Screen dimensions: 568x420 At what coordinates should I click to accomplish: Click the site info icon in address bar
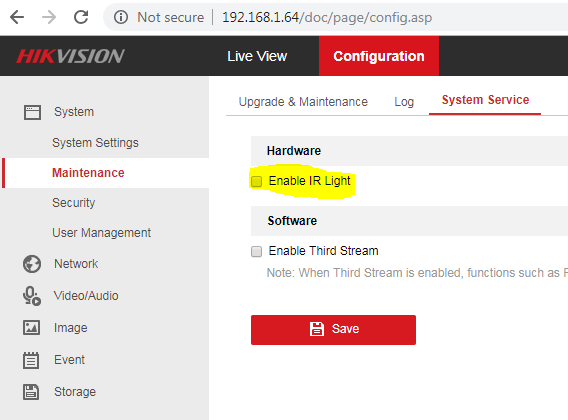tap(121, 17)
